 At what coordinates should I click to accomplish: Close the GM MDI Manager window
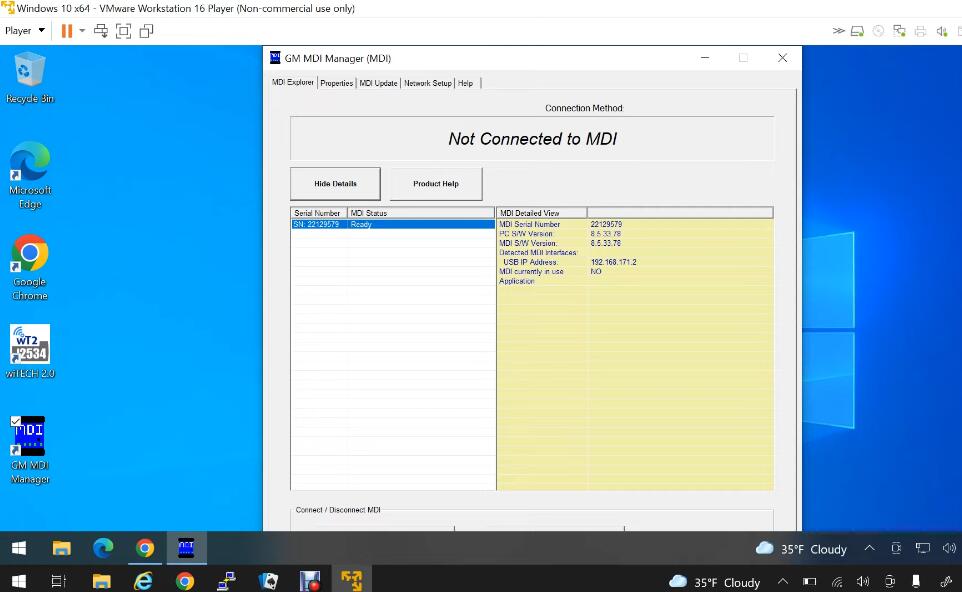[782, 58]
